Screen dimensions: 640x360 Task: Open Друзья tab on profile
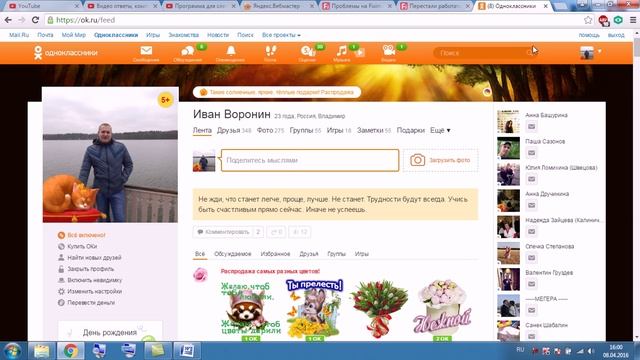234,130
